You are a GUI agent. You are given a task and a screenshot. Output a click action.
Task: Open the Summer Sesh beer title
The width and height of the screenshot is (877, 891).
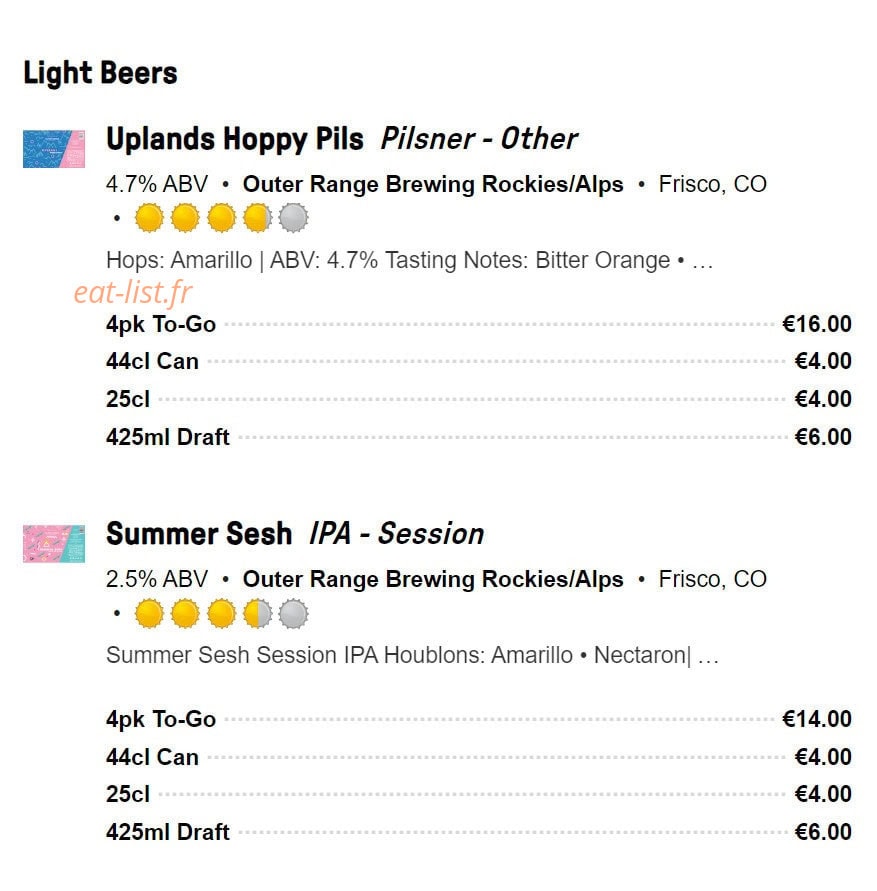coord(199,534)
